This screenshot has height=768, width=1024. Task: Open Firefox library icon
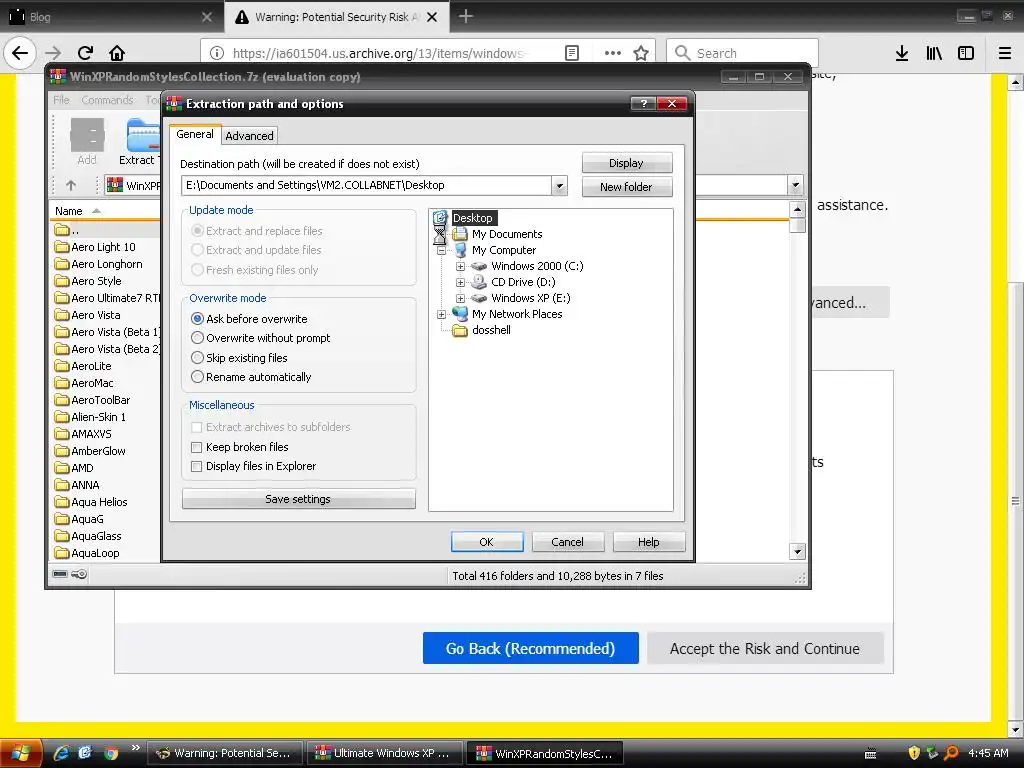[x=934, y=53]
